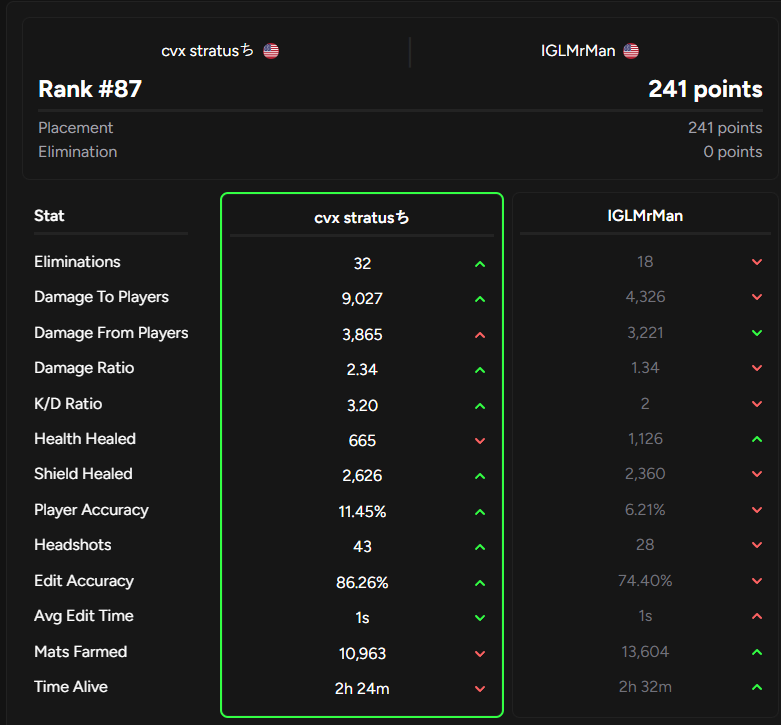The image size is (781, 725).
Task: Click IGLMrMan's 13,604 mats farmed value
Action: pos(645,652)
